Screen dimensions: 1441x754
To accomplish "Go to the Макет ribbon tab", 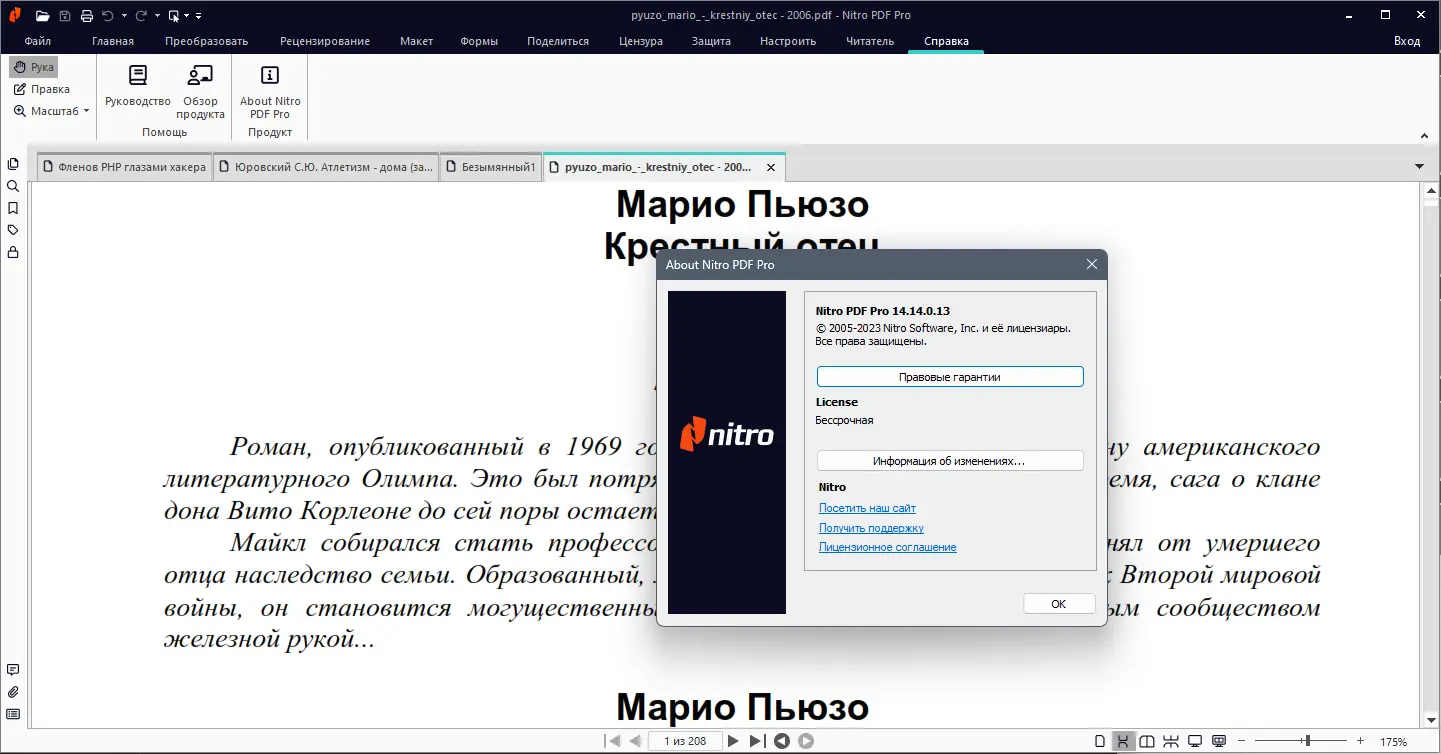I will click(x=416, y=41).
